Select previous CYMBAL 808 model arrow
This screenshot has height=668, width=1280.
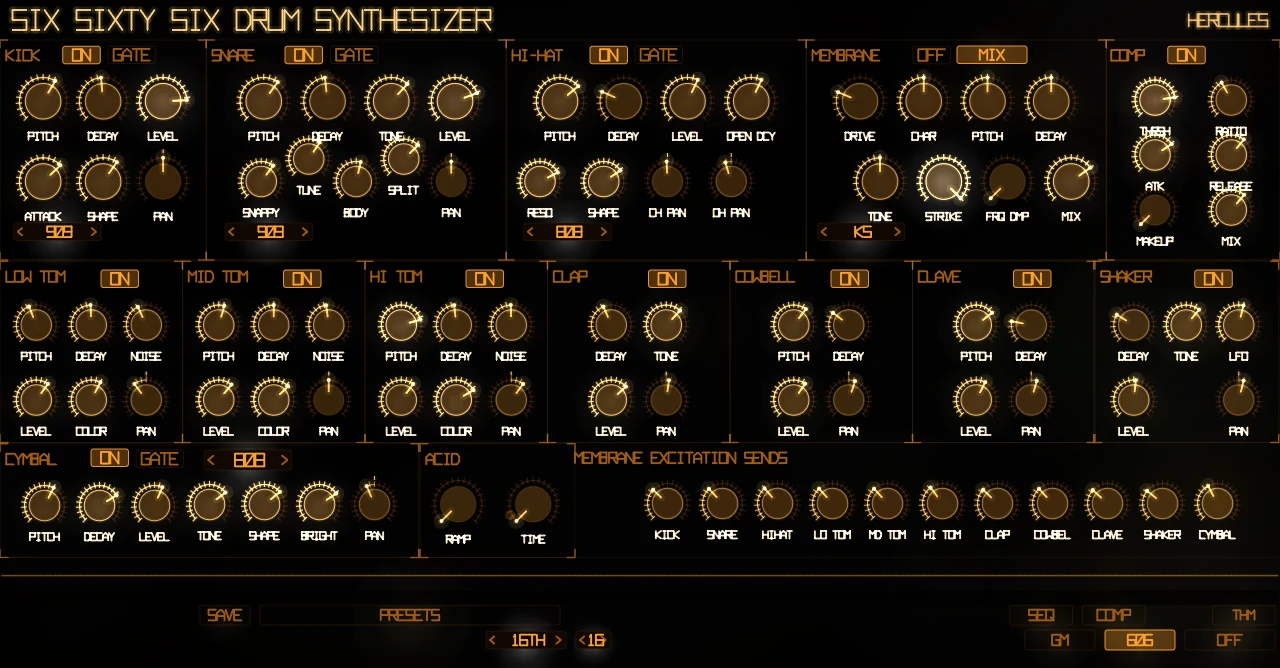[x=212, y=460]
